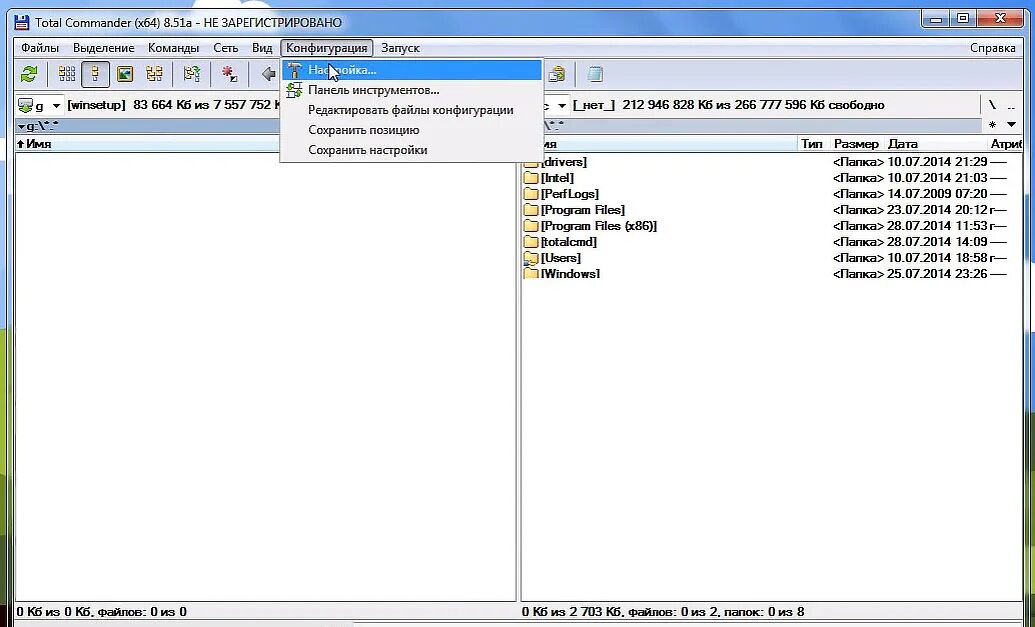Click the folder icon of Intel
This screenshot has width=1035, height=627.
[x=531, y=178]
